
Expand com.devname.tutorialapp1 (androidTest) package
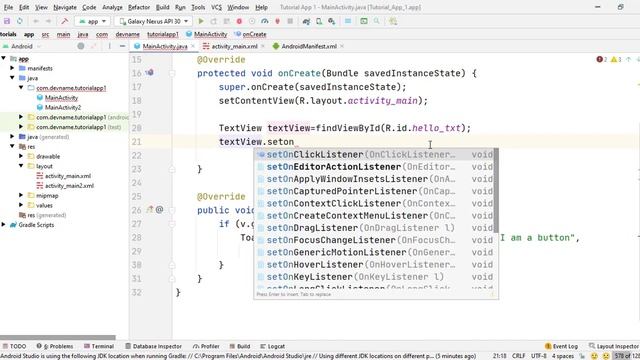21,117
